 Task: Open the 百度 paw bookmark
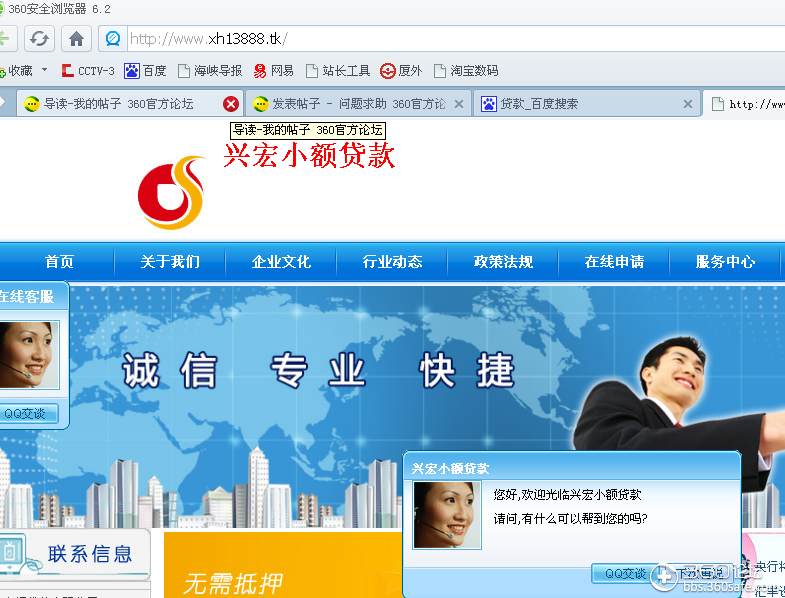point(145,71)
